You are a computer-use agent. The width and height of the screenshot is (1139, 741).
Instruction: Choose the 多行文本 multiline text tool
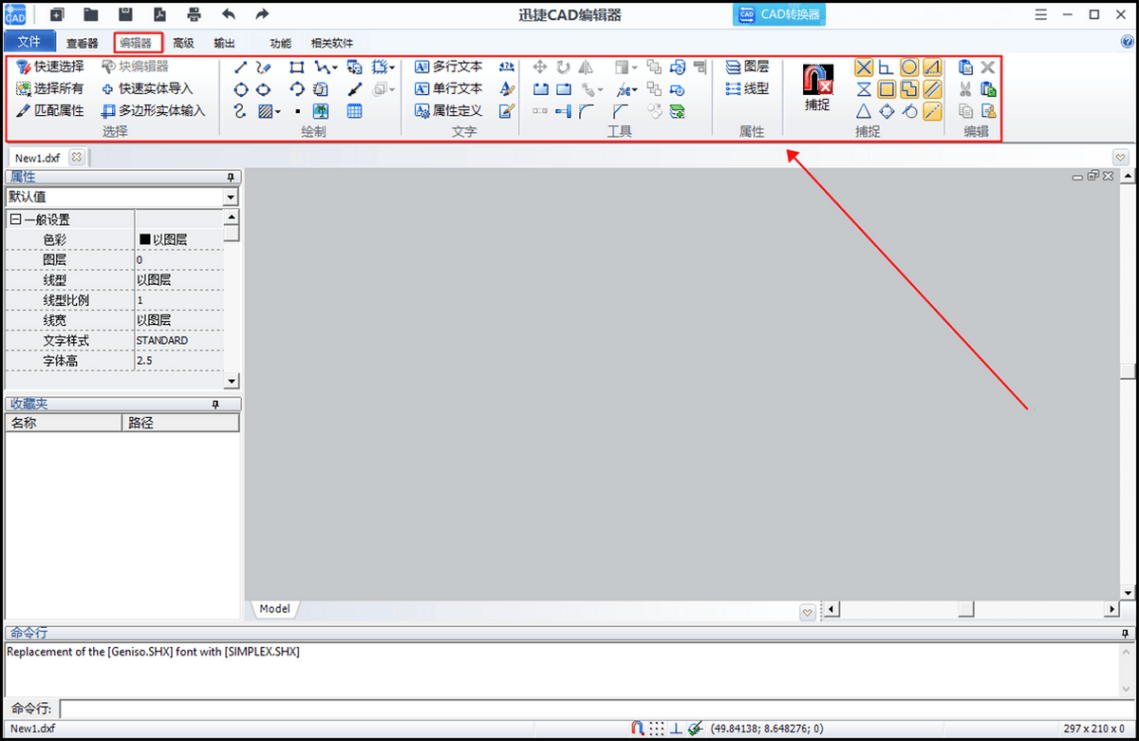pyautogui.click(x=448, y=67)
